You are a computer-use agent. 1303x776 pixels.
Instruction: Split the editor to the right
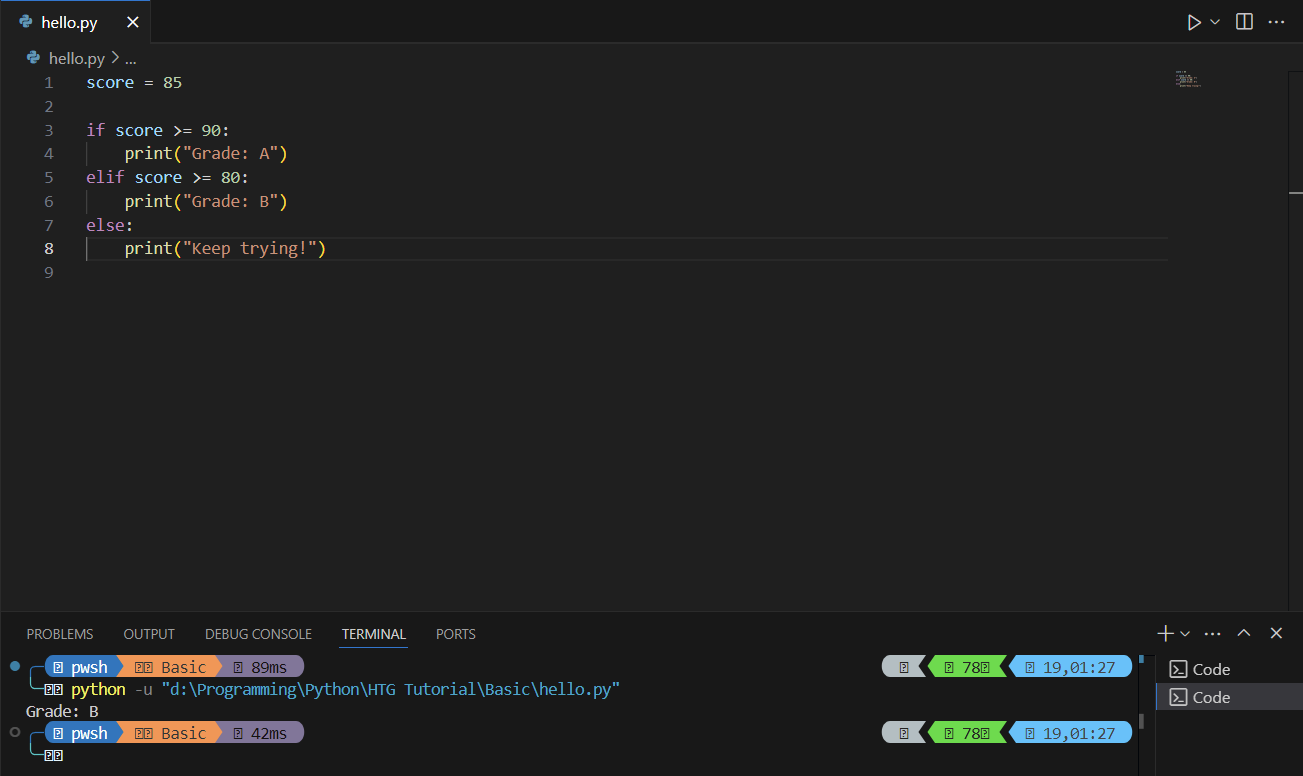coord(1244,22)
